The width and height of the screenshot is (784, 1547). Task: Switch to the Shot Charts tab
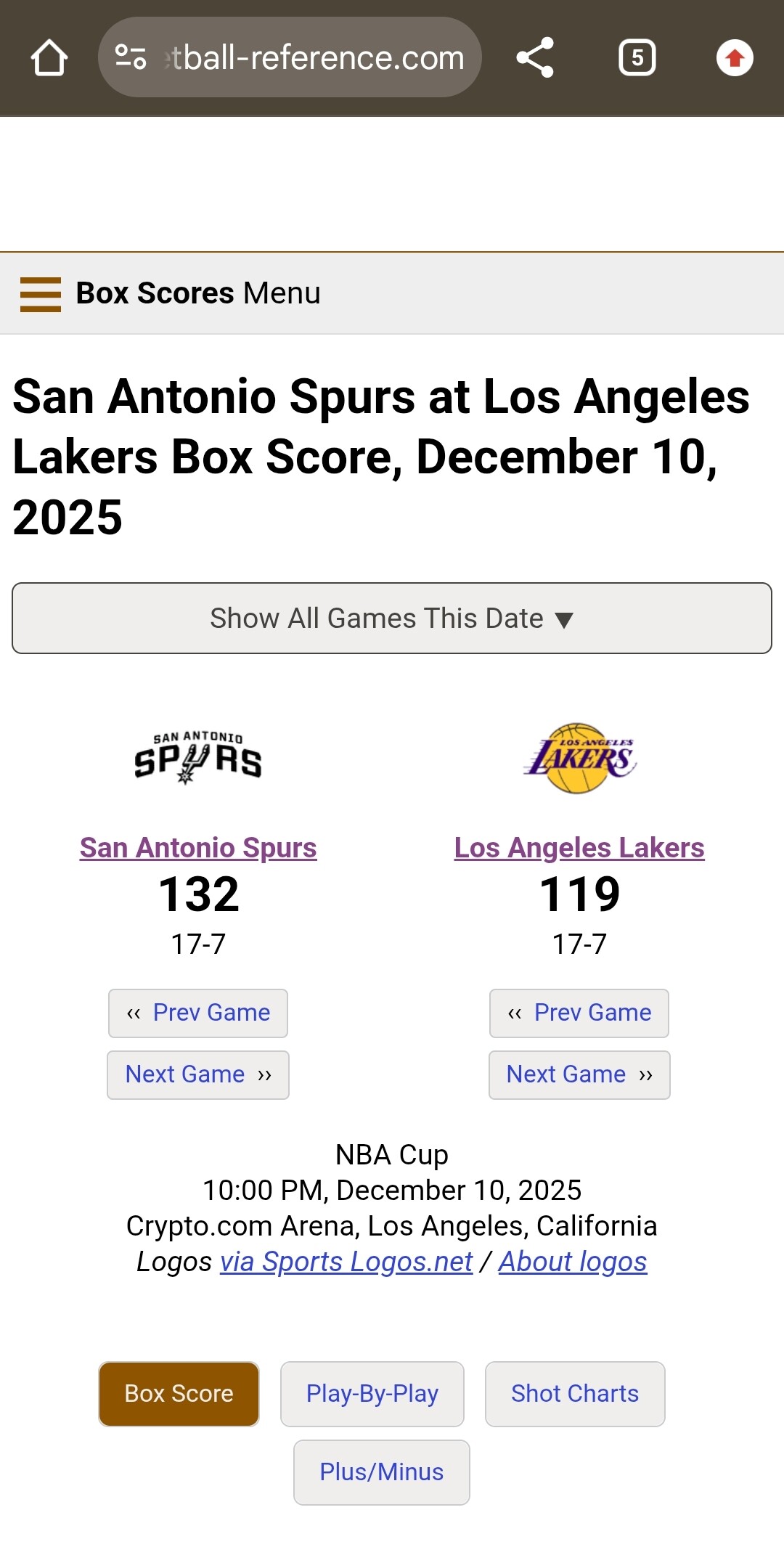pos(575,1394)
